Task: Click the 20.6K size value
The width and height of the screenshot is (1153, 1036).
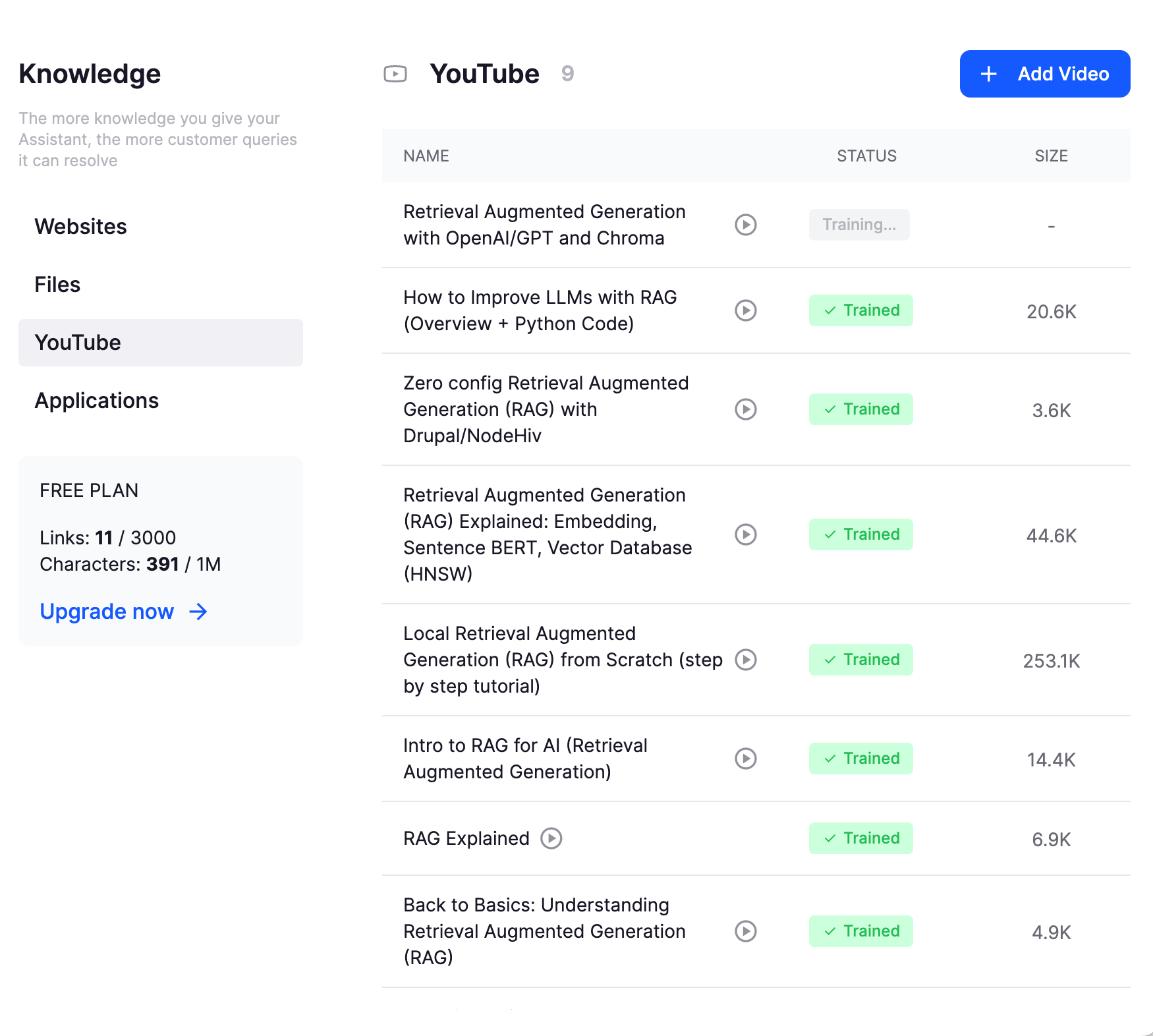Action: click(x=1052, y=312)
